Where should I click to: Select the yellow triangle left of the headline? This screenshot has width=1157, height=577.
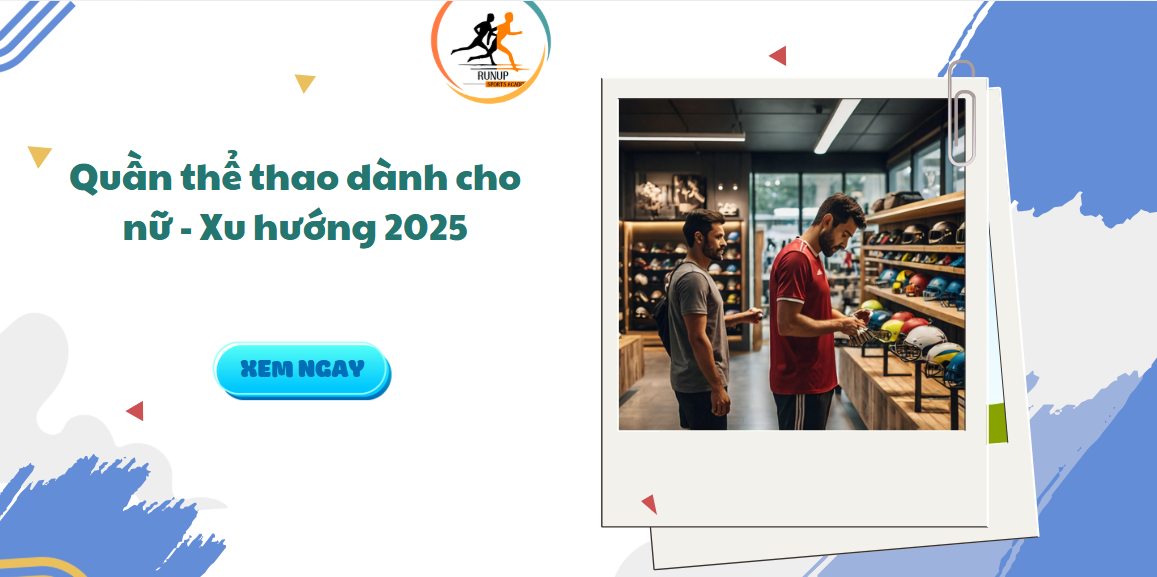pos(39,156)
